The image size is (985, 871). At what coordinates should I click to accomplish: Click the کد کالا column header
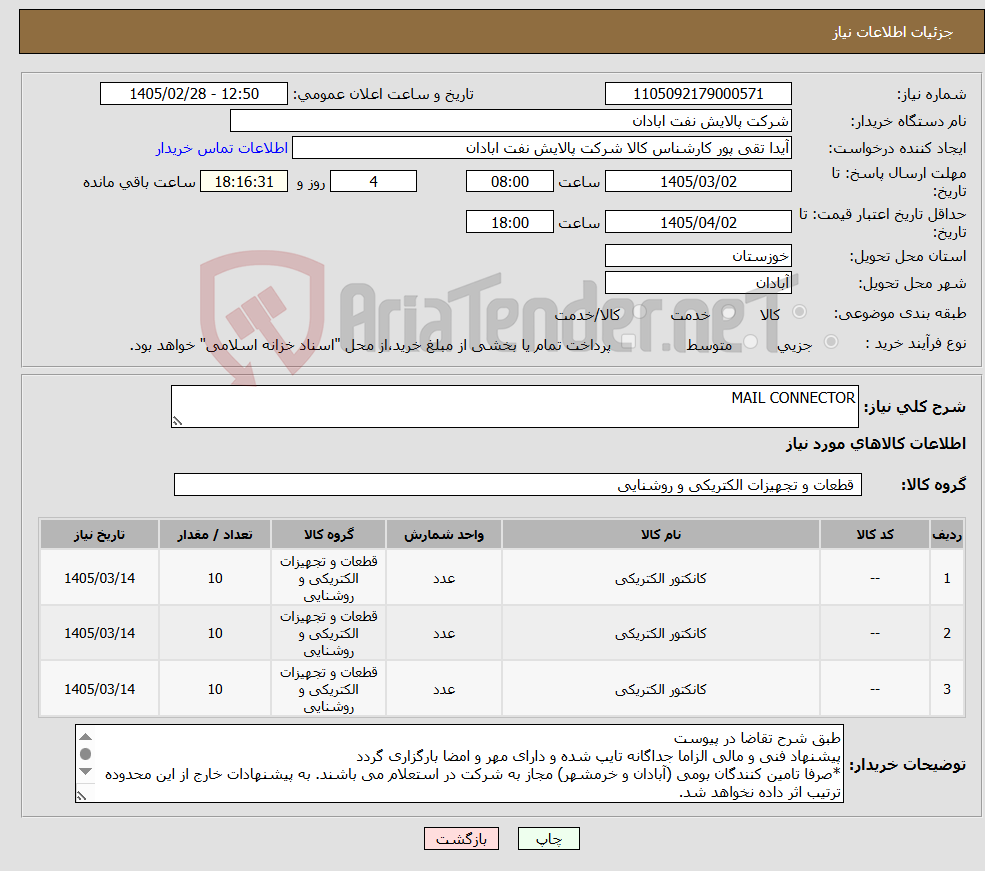[x=874, y=534]
